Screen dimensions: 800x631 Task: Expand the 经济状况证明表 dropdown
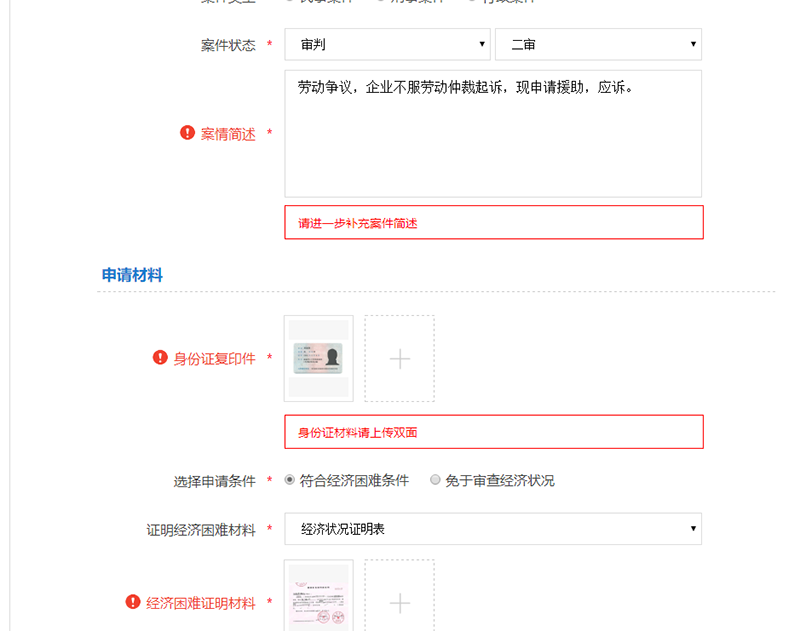(493, 529)
